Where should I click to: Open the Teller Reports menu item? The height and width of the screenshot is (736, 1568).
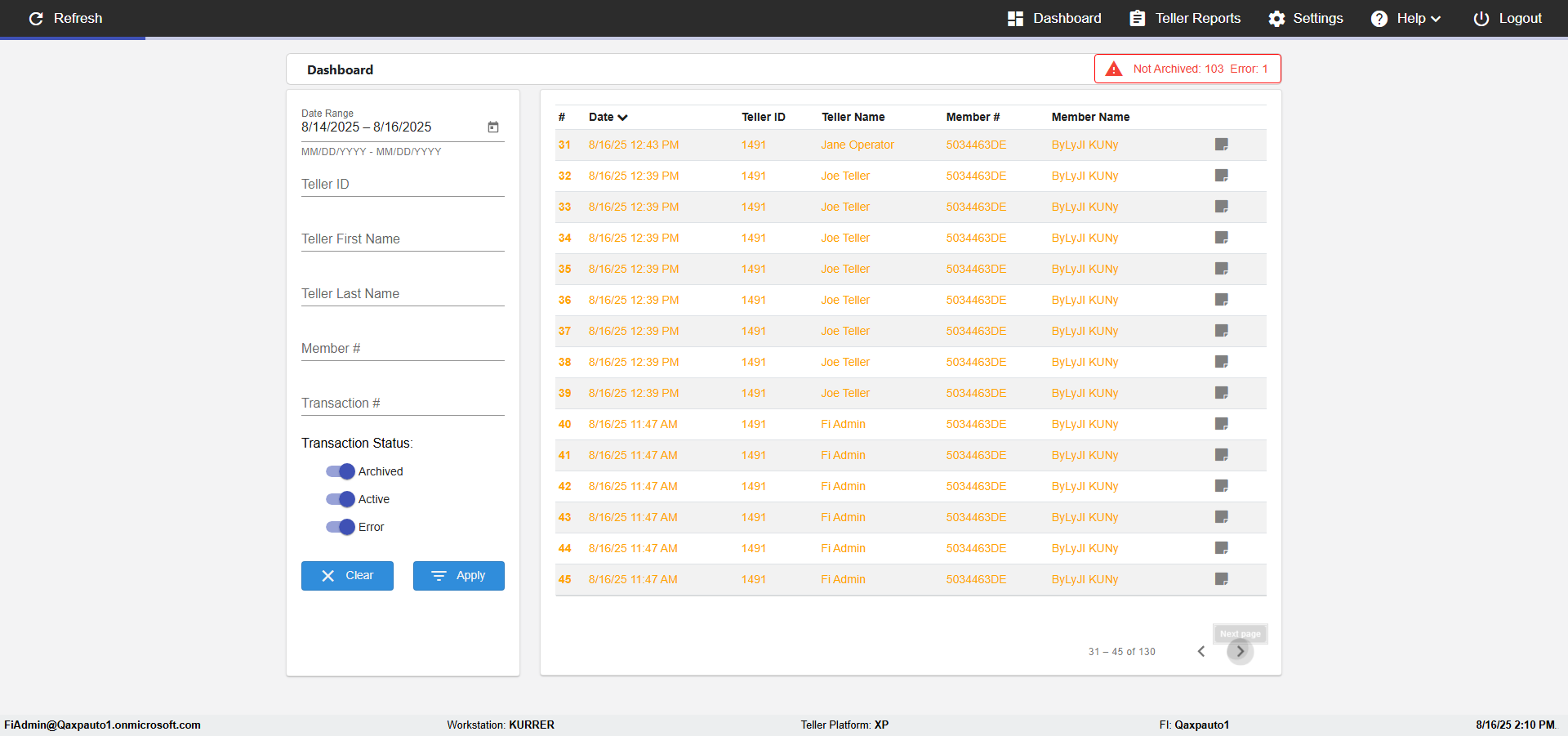click(x=1184, y=18)
